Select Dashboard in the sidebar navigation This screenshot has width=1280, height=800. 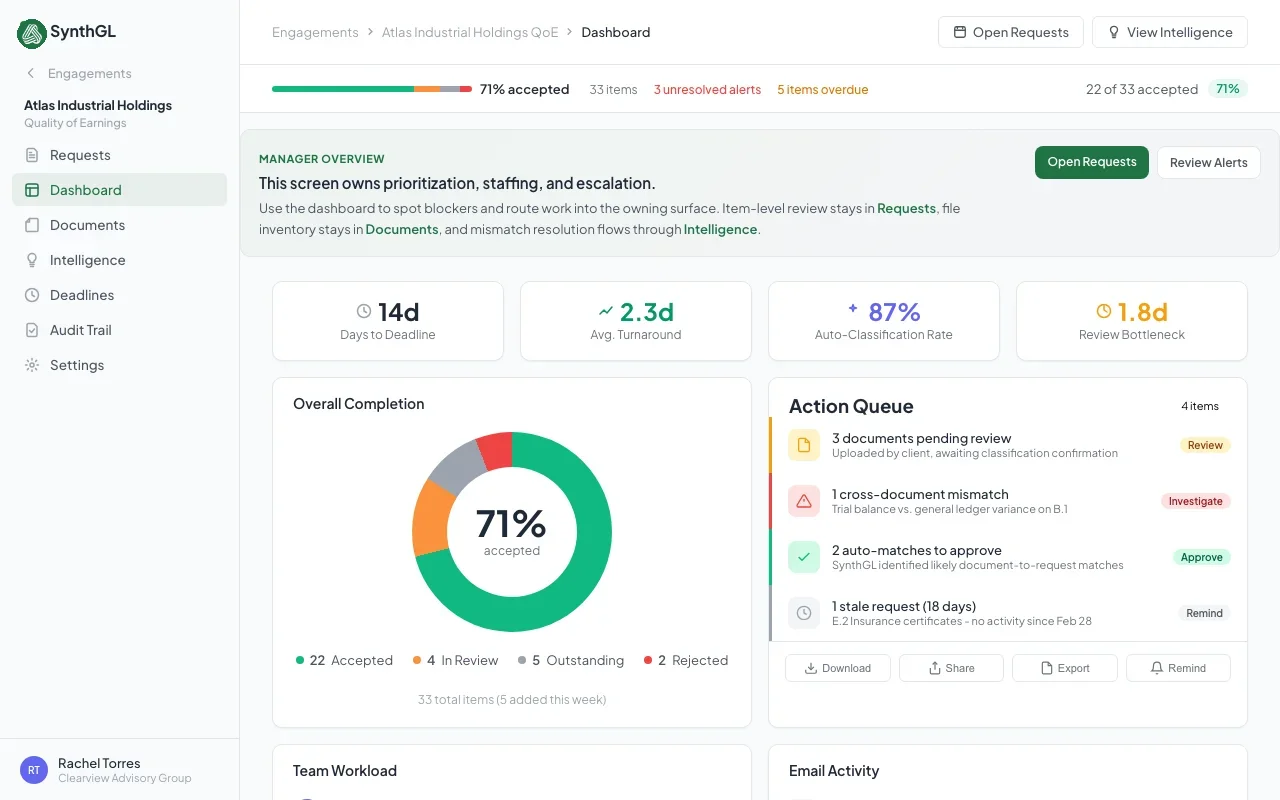coord(85,190)
